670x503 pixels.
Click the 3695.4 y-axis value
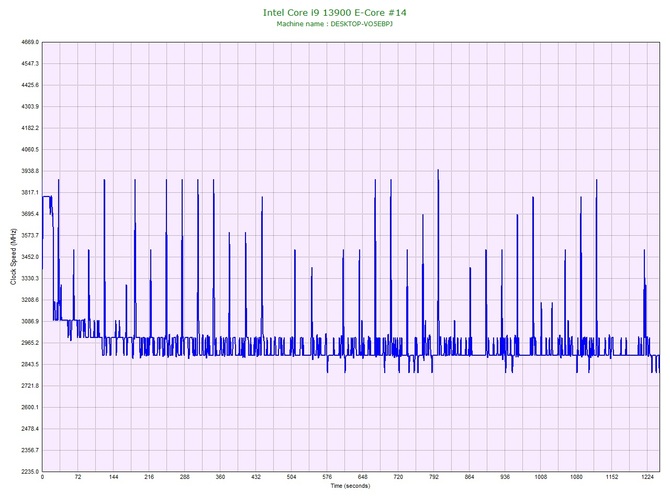coord(30,214)
